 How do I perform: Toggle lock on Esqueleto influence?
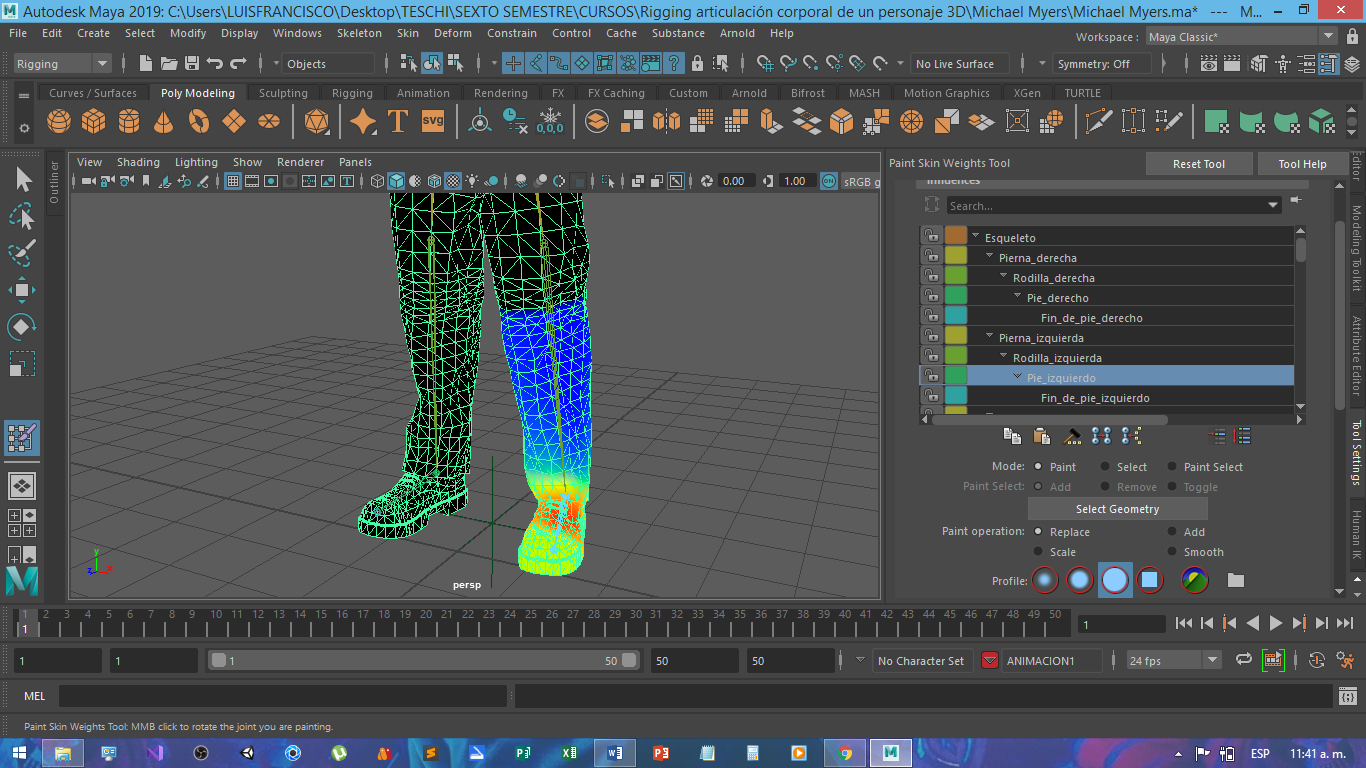coord(931,237)
